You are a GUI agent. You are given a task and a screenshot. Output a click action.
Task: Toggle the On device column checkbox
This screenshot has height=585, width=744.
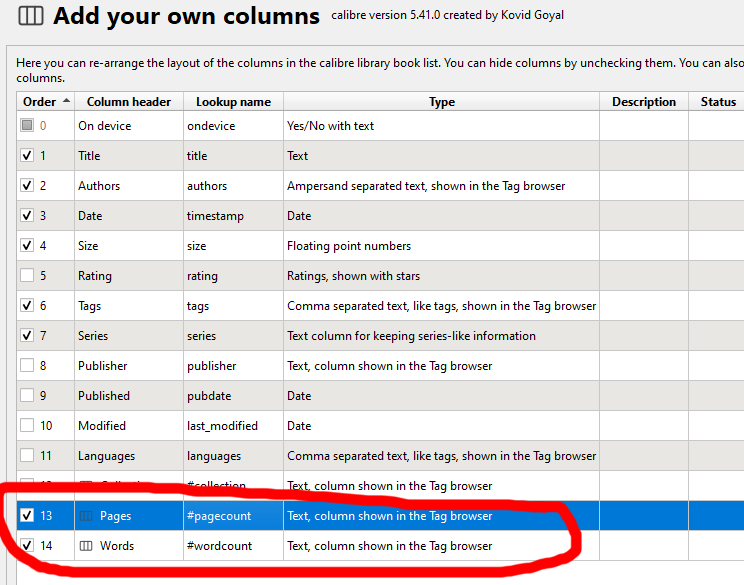(27, 125)
